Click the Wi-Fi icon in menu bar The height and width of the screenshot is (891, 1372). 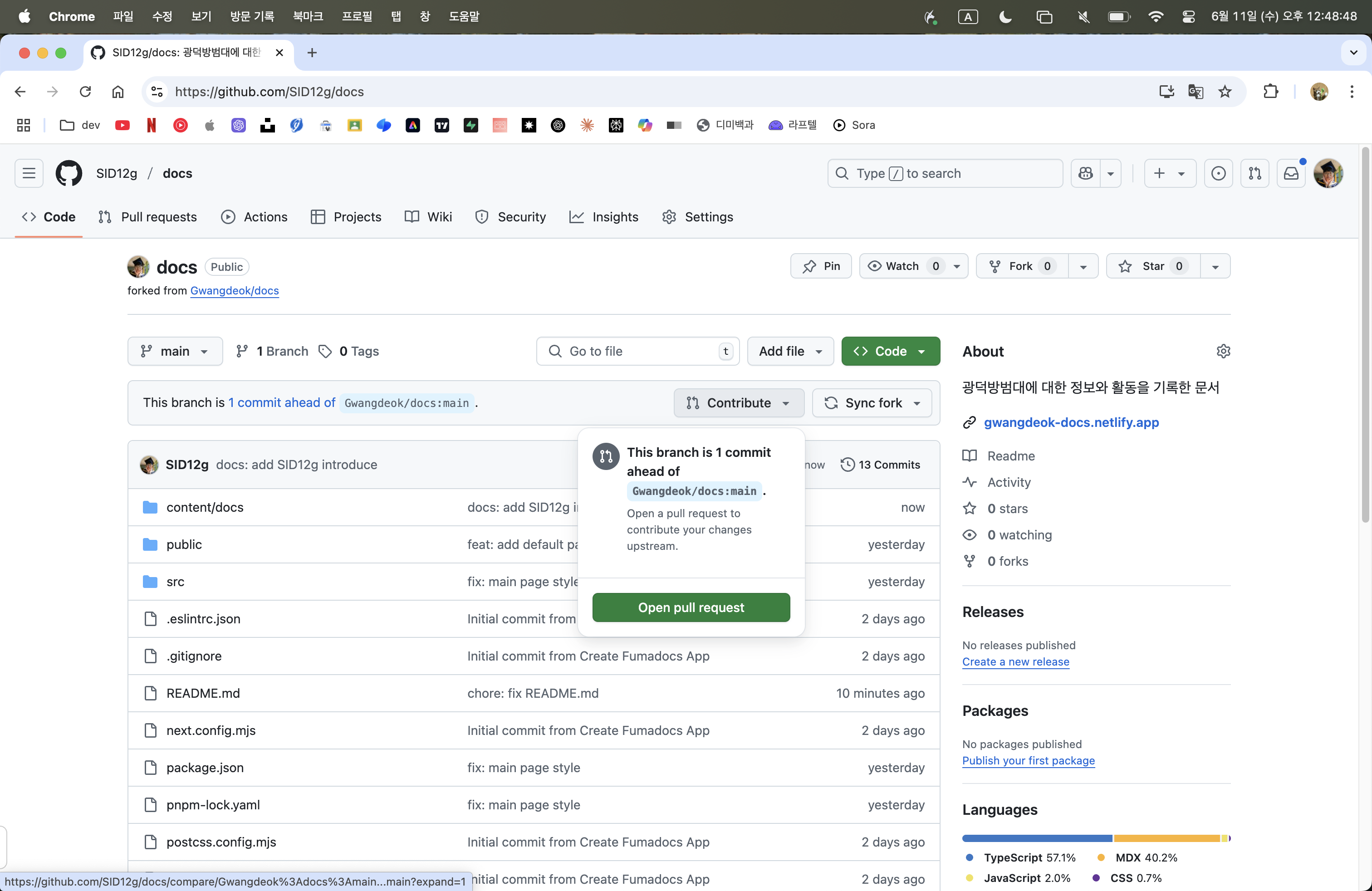(x=1155, y=17)
